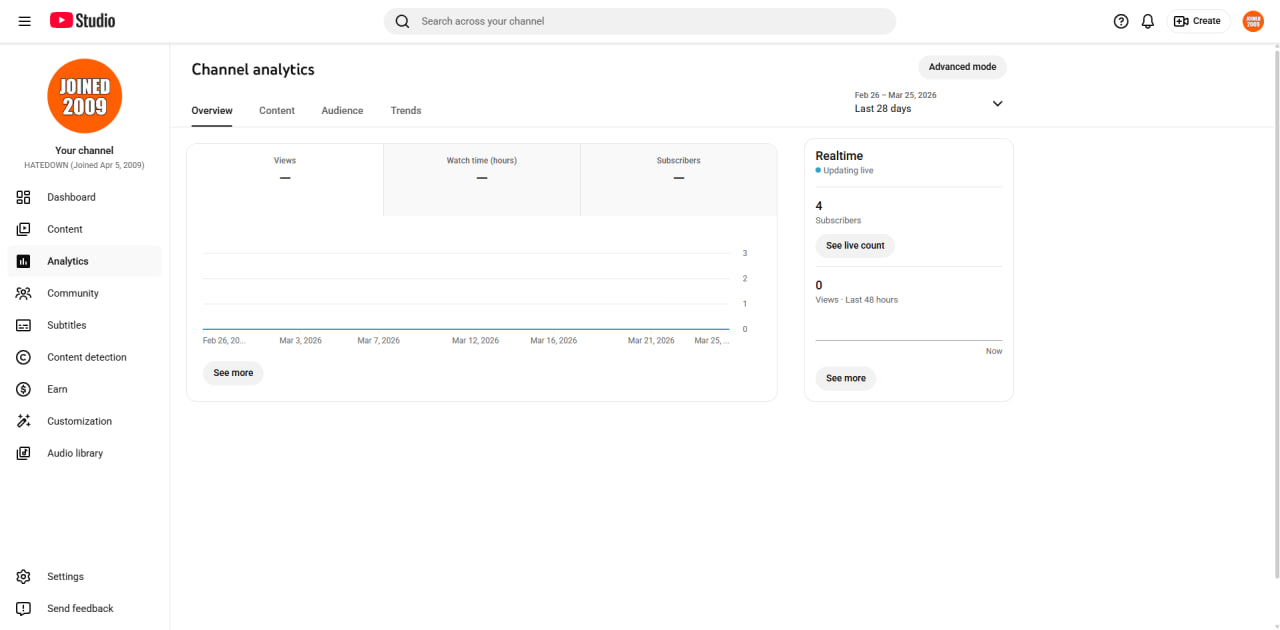This screenshot has height=630, width=1280.
Task: Expand the date range dropdown chevron
Action: coord(997,103)
